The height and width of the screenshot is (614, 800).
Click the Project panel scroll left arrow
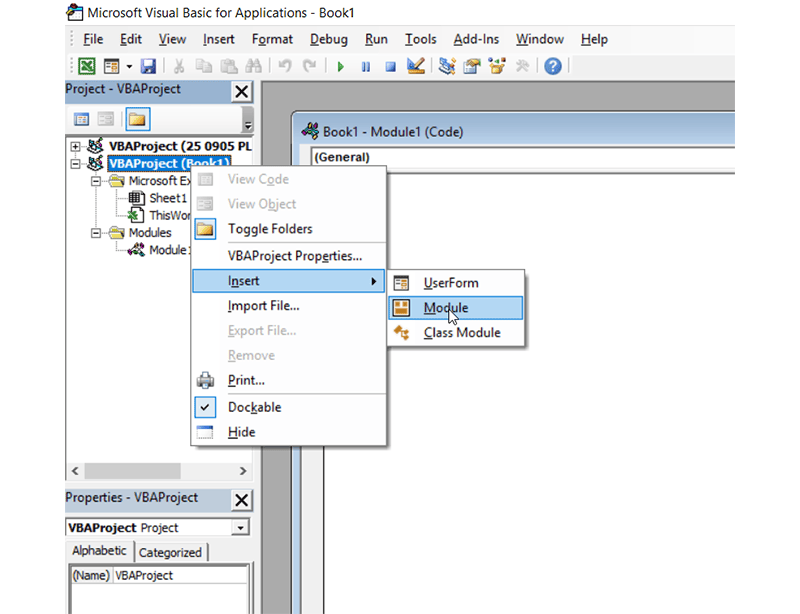pos(75,471)
